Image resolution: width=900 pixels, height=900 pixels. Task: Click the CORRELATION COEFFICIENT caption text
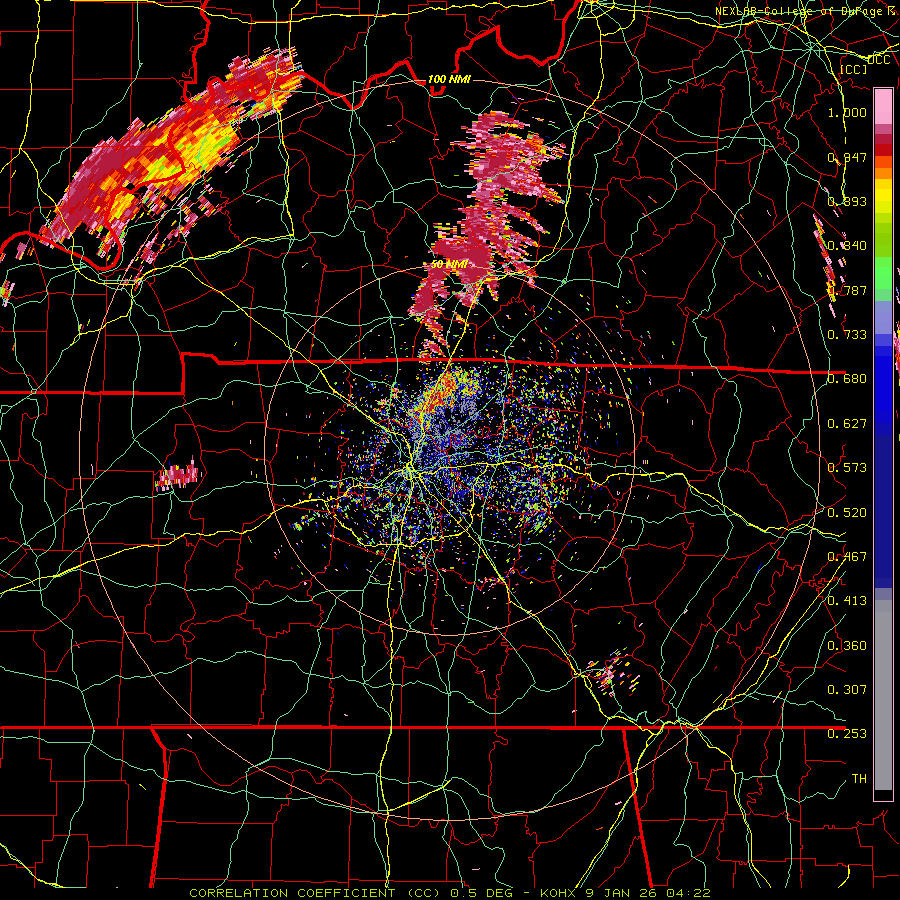[x=292, y=893]
